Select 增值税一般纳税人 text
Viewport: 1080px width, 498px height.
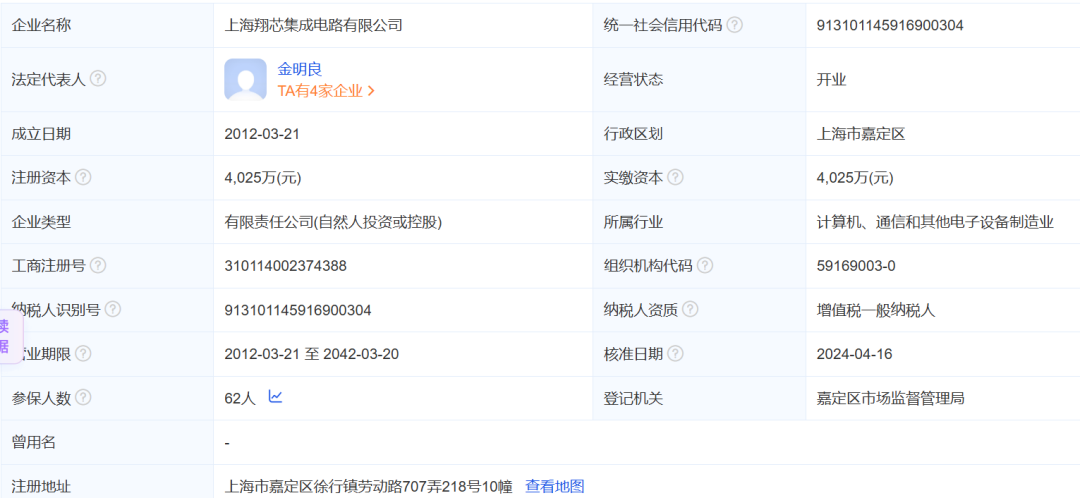click(x=875, y=311)
